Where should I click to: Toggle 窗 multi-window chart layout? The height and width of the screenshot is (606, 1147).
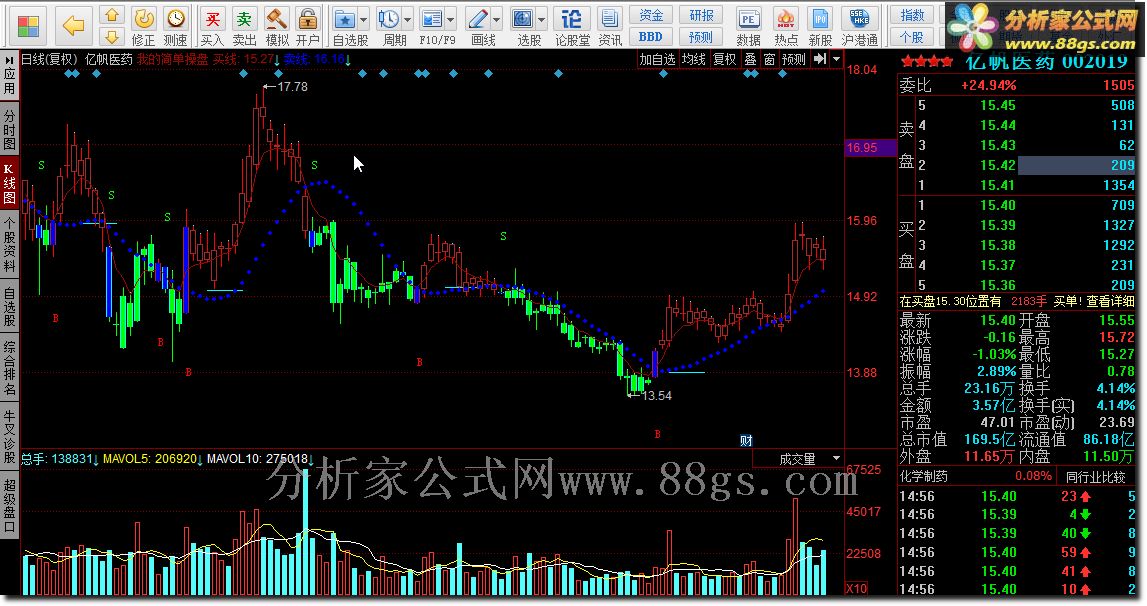pos(769,59)
